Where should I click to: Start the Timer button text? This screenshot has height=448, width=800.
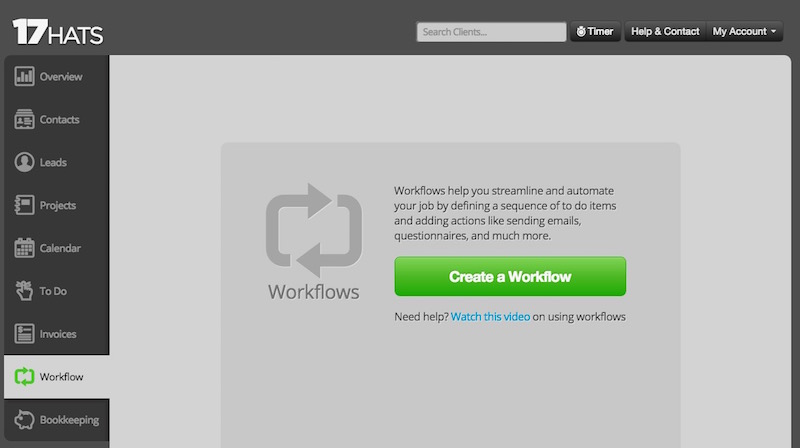click(600, 32)
